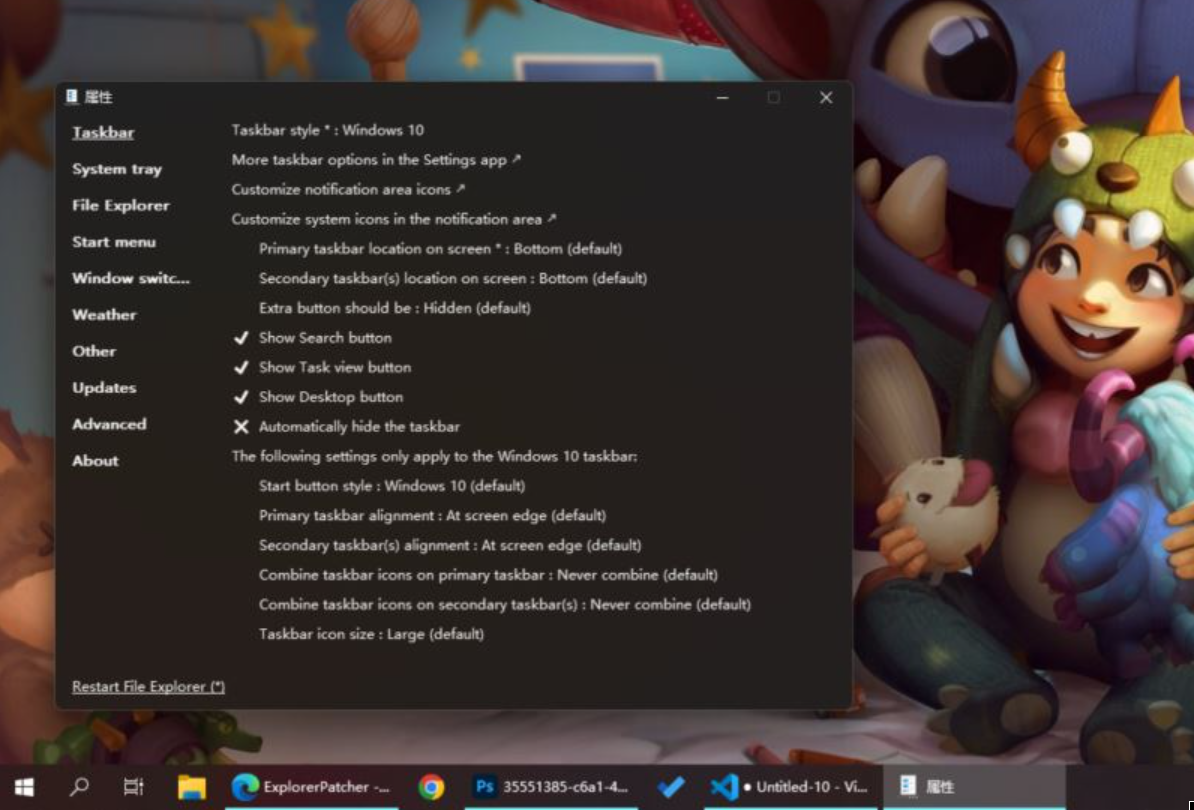Change Start button style setting
The height and width of the screenshot is (810, 1194).
tap(392, 486)
